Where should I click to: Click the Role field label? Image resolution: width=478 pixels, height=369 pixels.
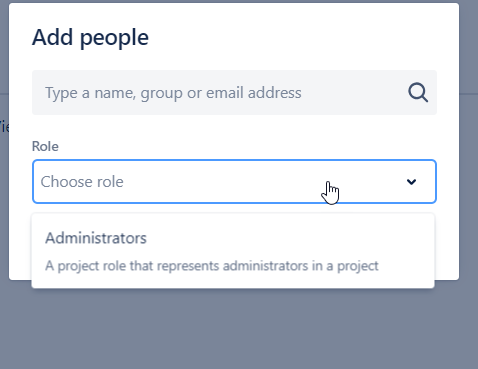pyautogui.click(x=45, y=146)
